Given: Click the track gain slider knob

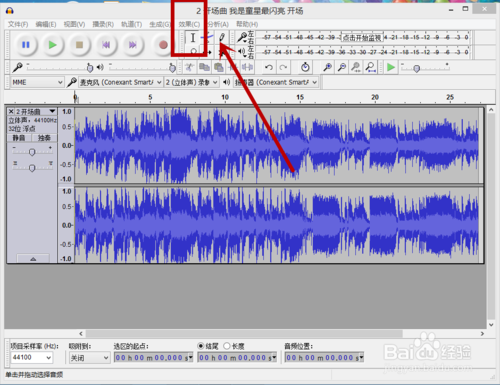Looking at the screenshot, I should (32, 152).
